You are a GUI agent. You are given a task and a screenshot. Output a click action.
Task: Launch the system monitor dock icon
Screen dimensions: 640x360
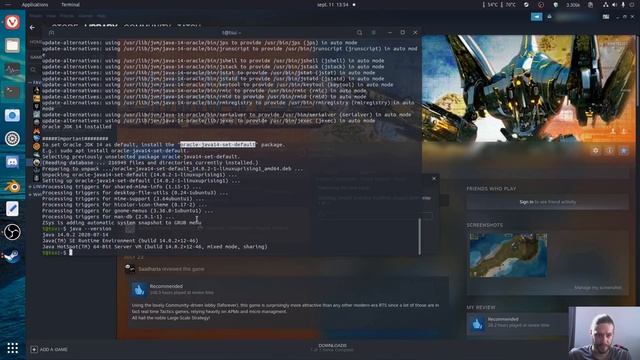12,69
